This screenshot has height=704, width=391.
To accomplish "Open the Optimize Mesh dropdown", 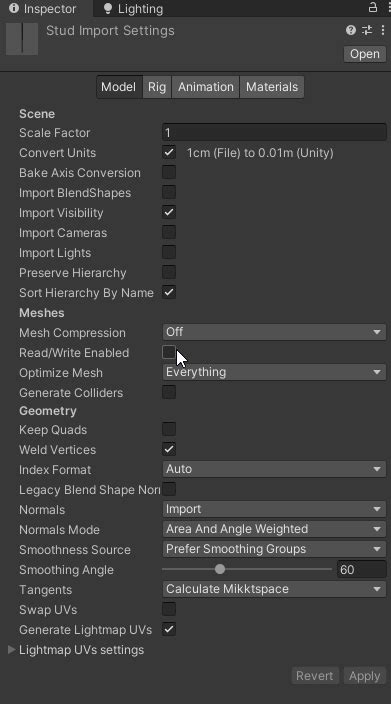I will [x=274, y=372].
